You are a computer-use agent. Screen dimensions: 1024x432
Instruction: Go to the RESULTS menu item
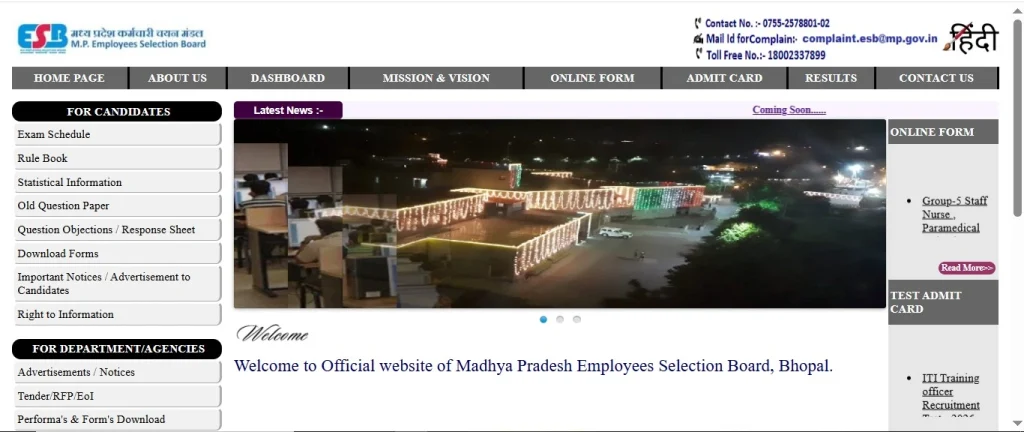[831, 78]
